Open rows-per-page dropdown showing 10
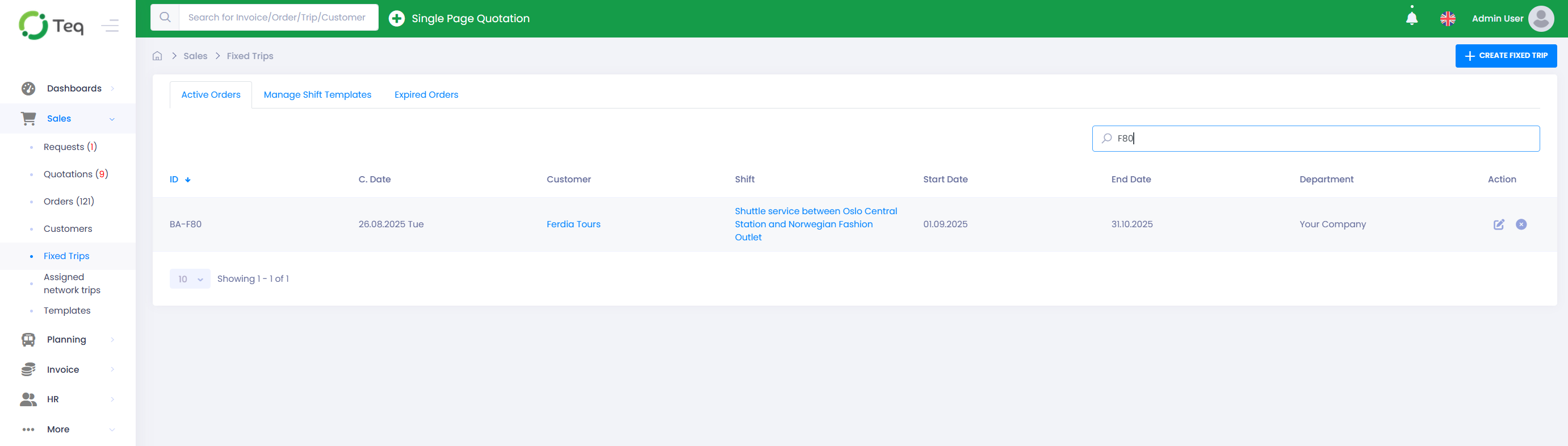The height and width of the screenshot is (446, 1568). tap(190, 279)
